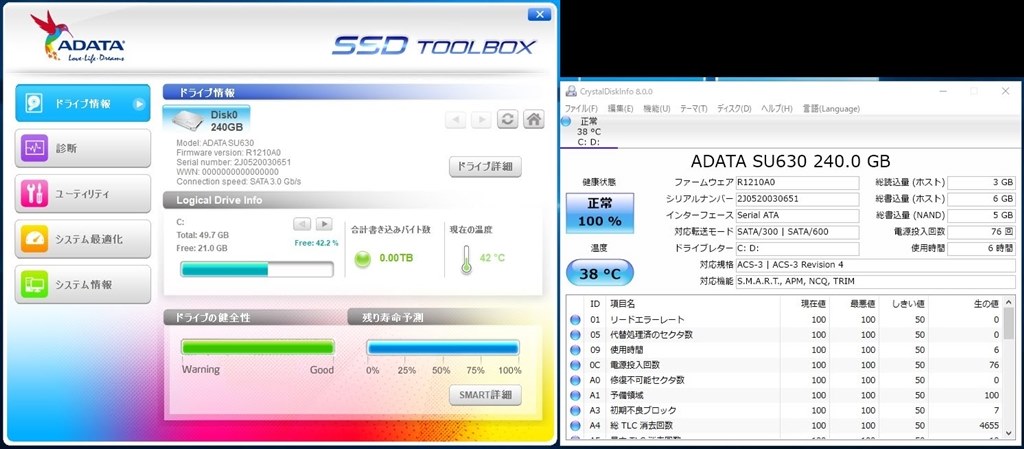Select the 総 TLC 消去回数 attribute text
Image resolution: width=1024 pixels, height=449 pixels.
(642, 426)
